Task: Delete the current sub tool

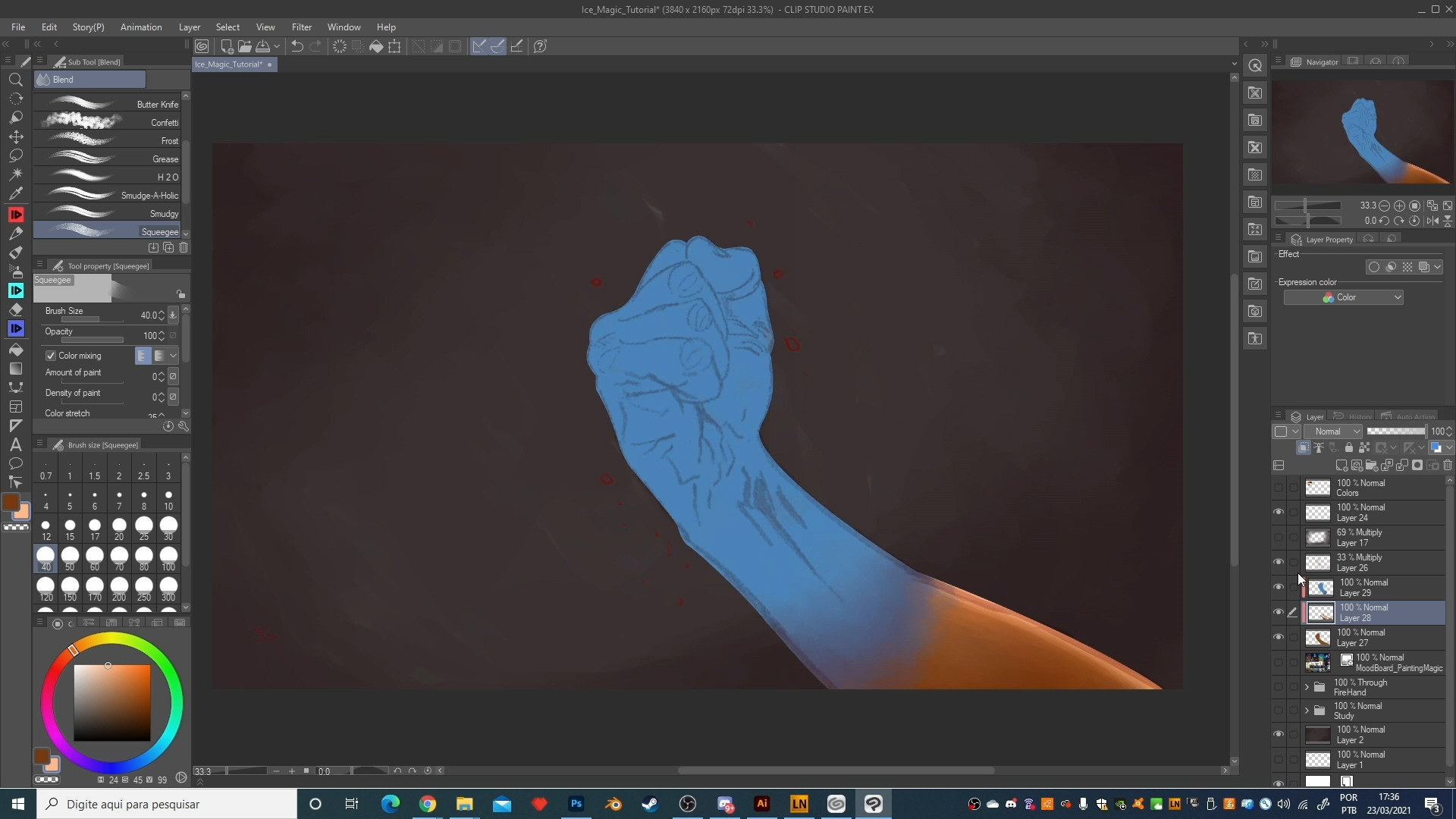Action: click(x=184, y=248)
